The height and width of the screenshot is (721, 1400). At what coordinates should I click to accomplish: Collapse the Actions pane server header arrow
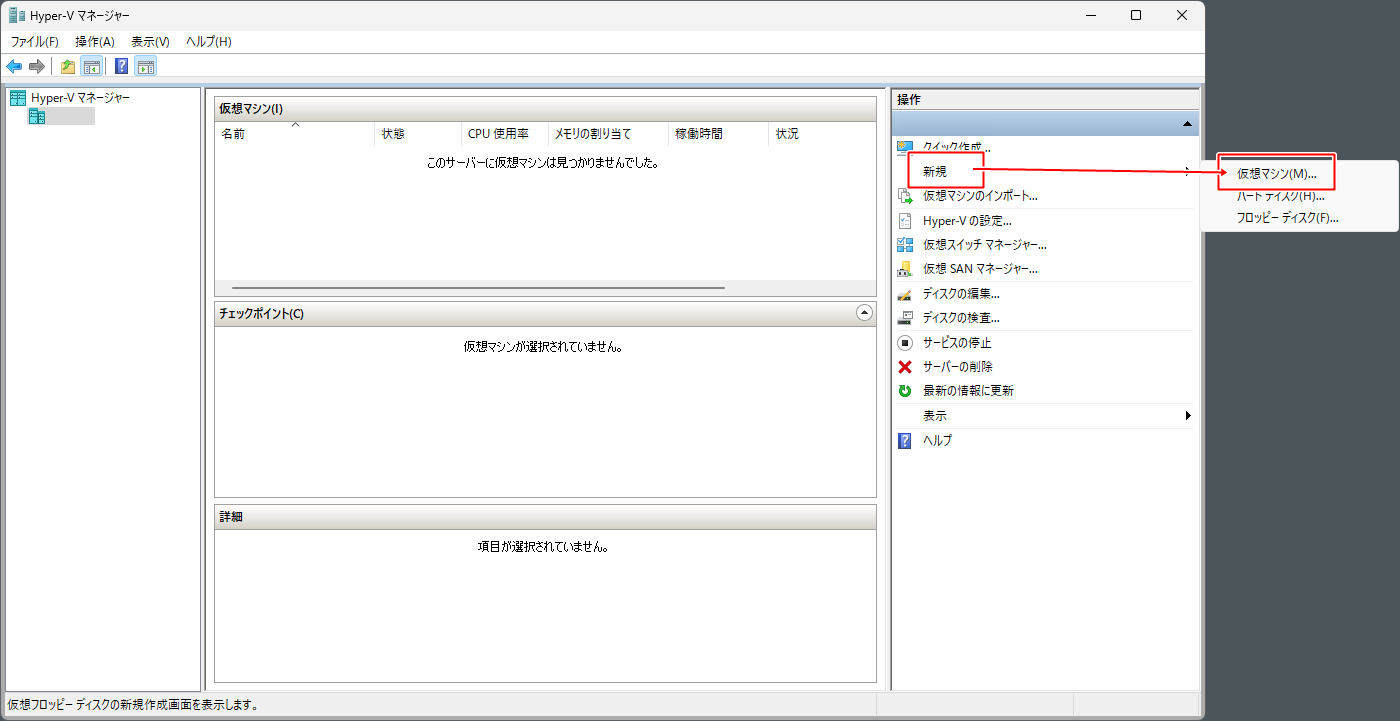pyautogui.click(x=1187, y=124)
